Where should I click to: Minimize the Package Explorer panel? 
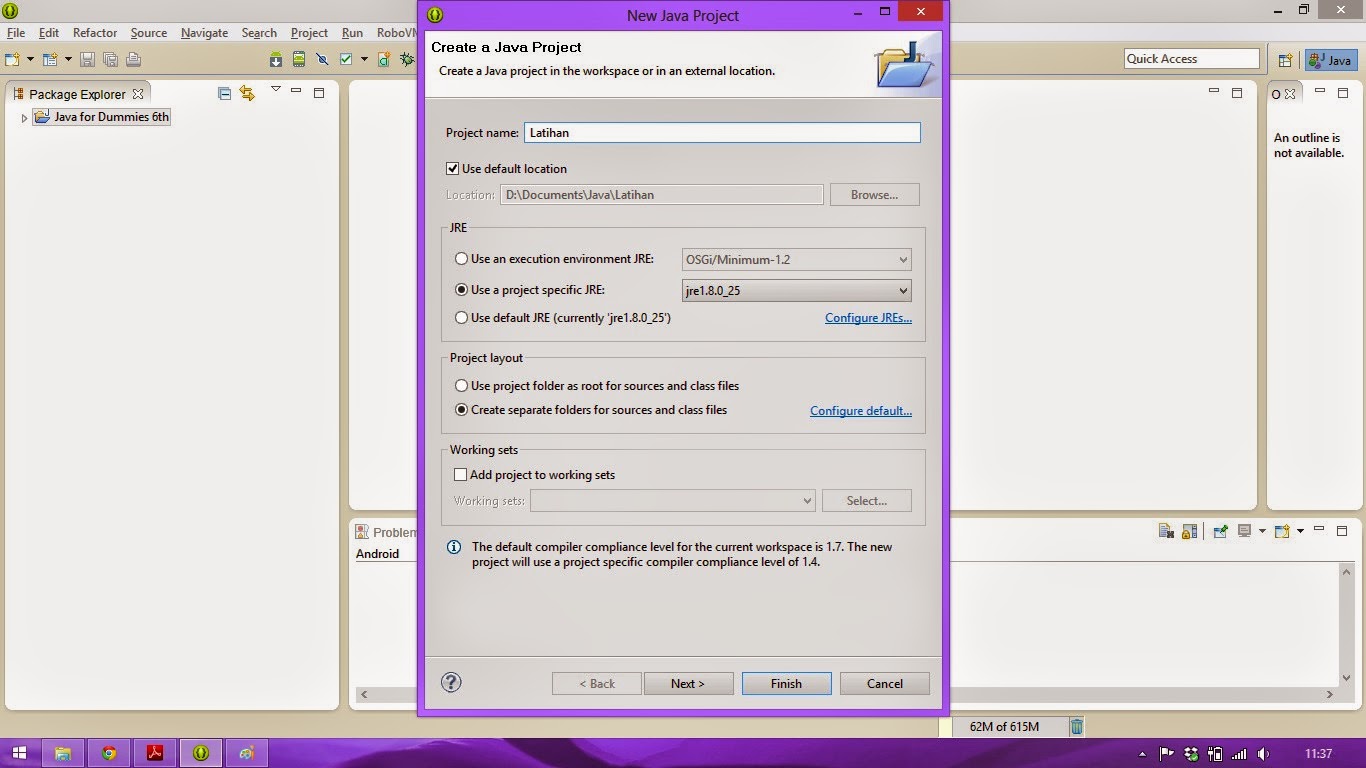(x=296, y=91)
